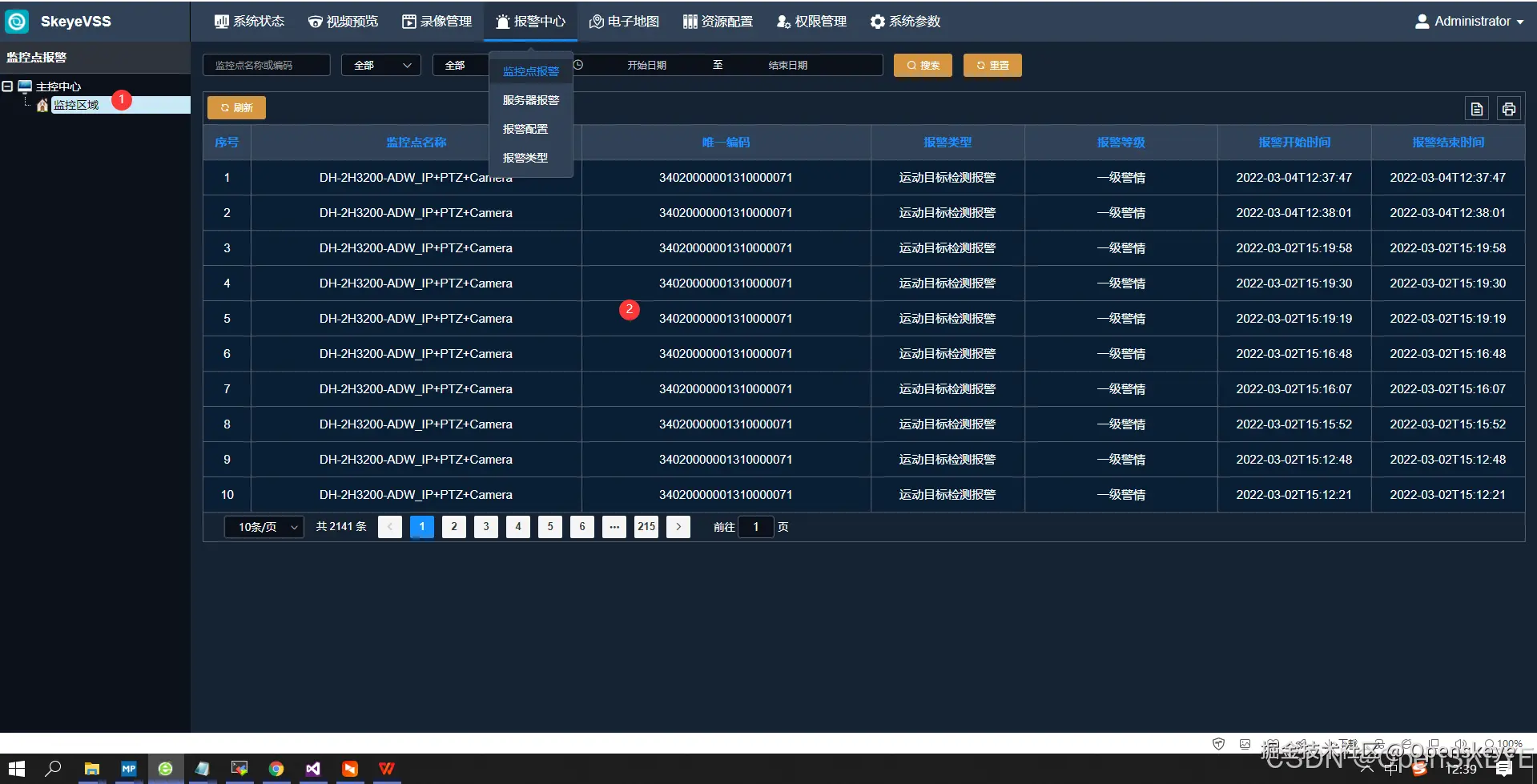Click the orange 重置 button
The width and height of the screenshot is (1537, 784).
992,65
